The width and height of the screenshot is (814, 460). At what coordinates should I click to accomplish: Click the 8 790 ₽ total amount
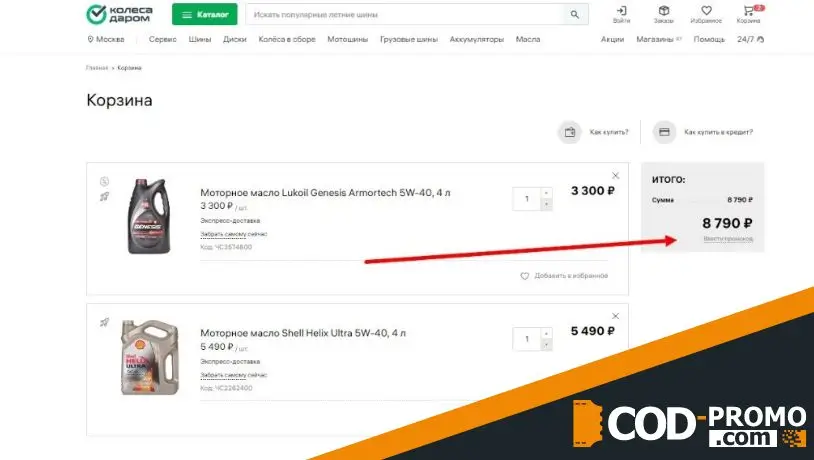coord(727,223)
